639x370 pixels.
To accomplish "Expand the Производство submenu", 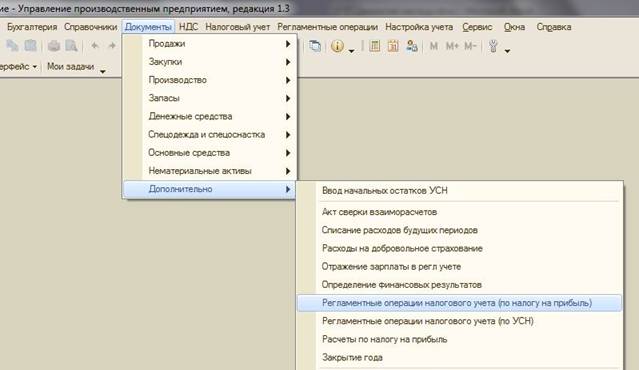I will pyautogui.click(x=210, y=80).
